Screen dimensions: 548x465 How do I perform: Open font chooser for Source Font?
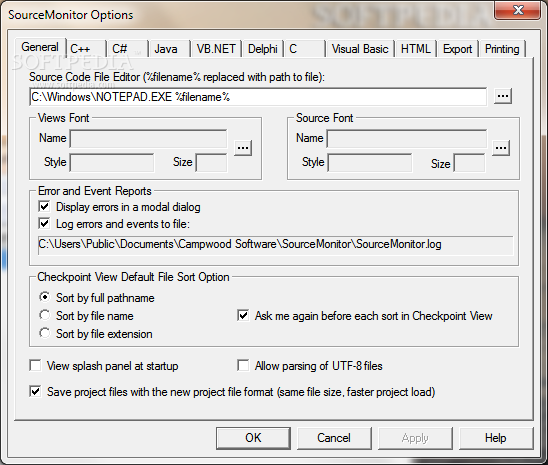coord(501,148)
